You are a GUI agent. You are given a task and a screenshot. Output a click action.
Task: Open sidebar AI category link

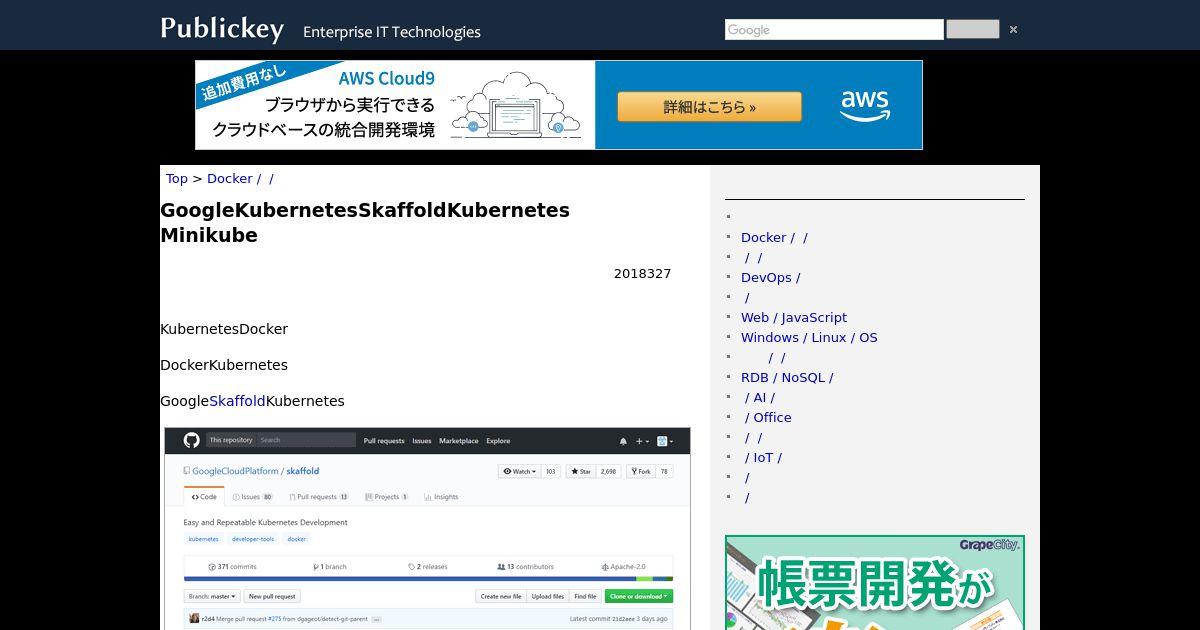coord(759,397)
